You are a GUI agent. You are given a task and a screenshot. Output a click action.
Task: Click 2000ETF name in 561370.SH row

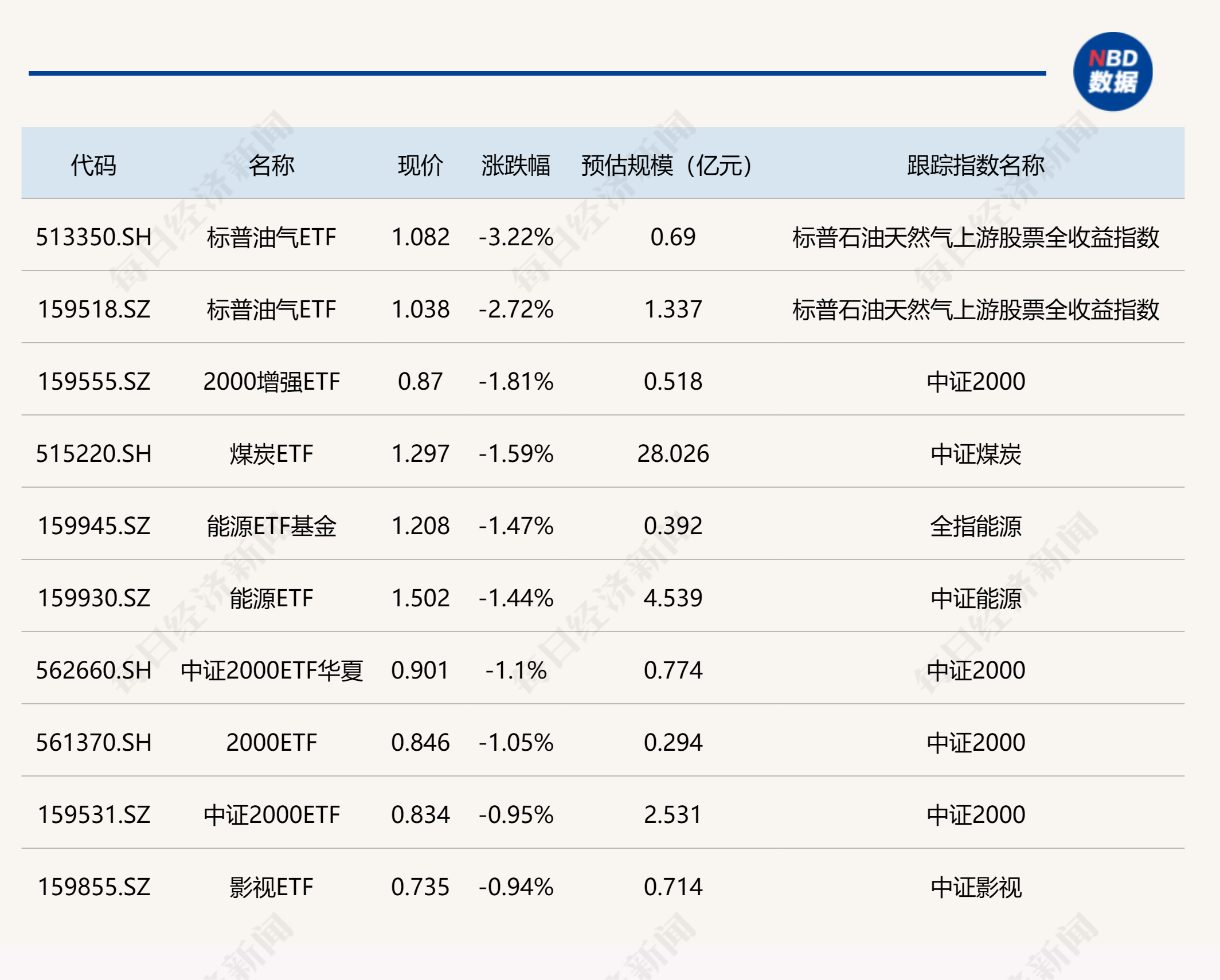271,743
